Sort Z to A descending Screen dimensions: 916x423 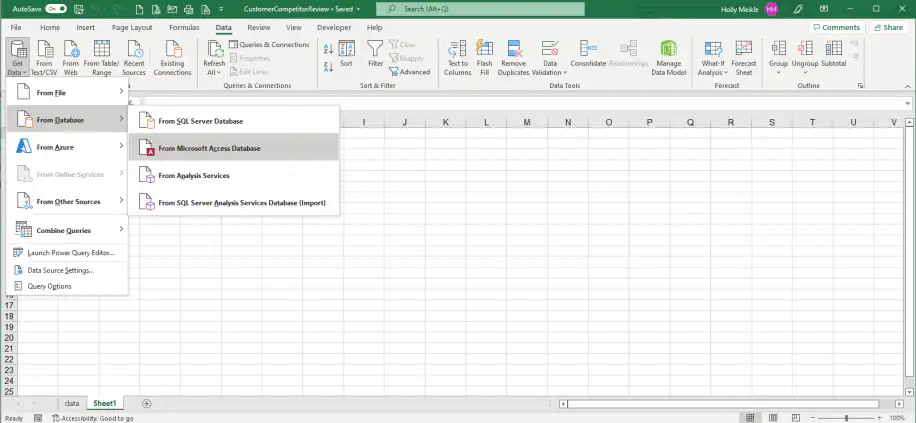coord(328,67)
